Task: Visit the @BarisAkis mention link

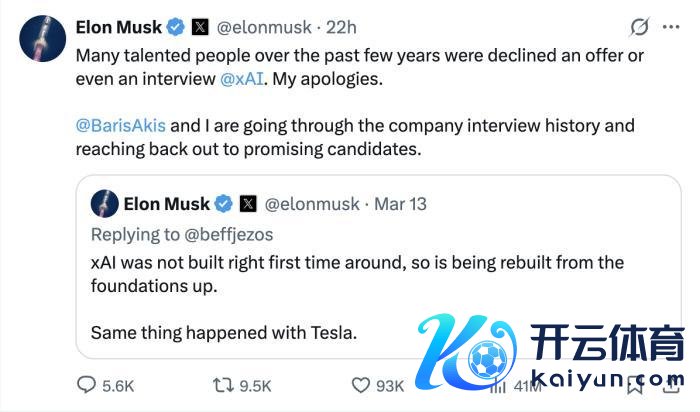Action: pyautogui.click(x=120, y=127)
